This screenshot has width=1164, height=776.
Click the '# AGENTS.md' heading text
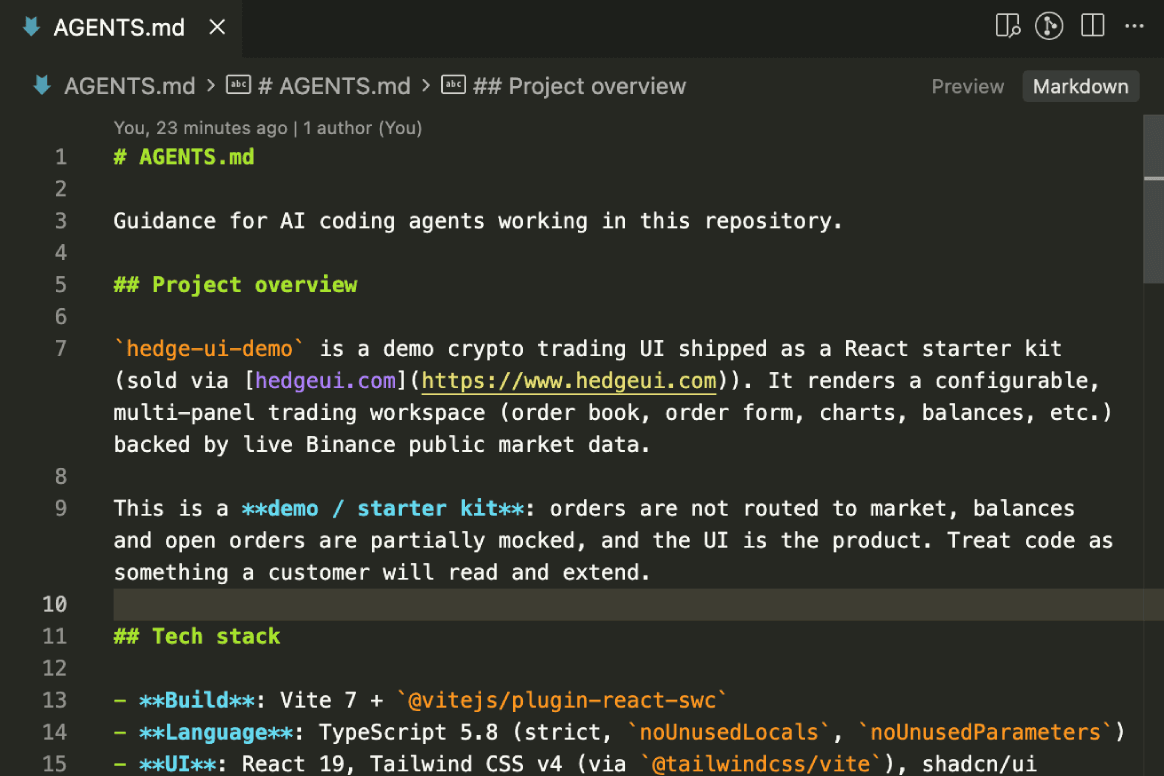(184, 157)
